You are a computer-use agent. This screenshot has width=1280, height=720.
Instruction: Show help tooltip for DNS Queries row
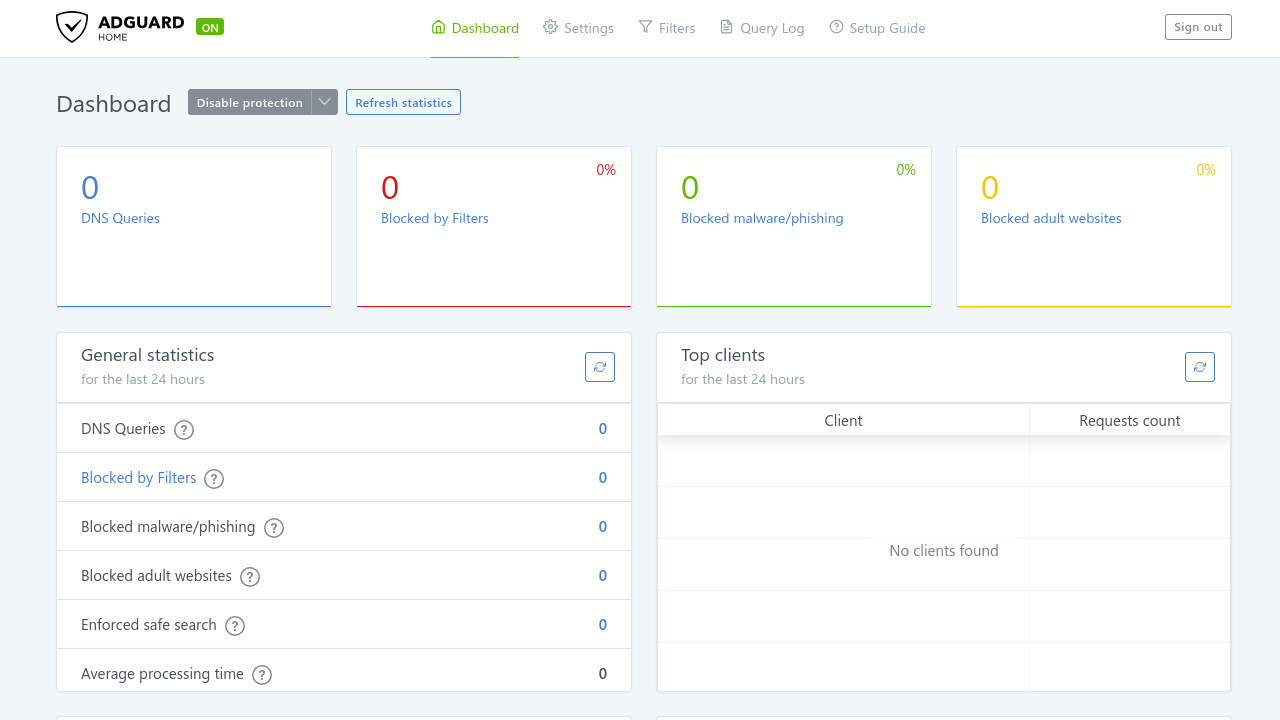coord(184,430)
